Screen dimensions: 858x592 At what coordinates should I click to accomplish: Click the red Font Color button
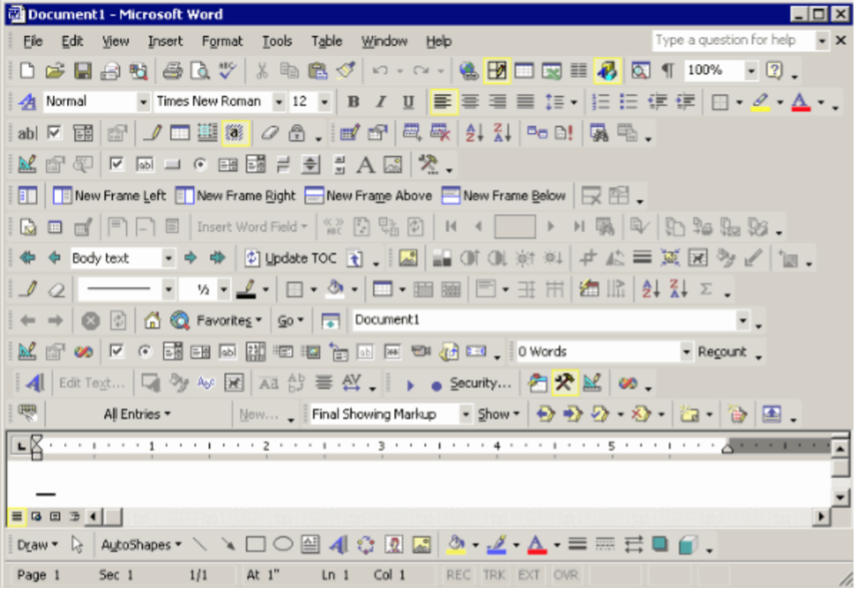pyautogui.click(x=801, y=102)
